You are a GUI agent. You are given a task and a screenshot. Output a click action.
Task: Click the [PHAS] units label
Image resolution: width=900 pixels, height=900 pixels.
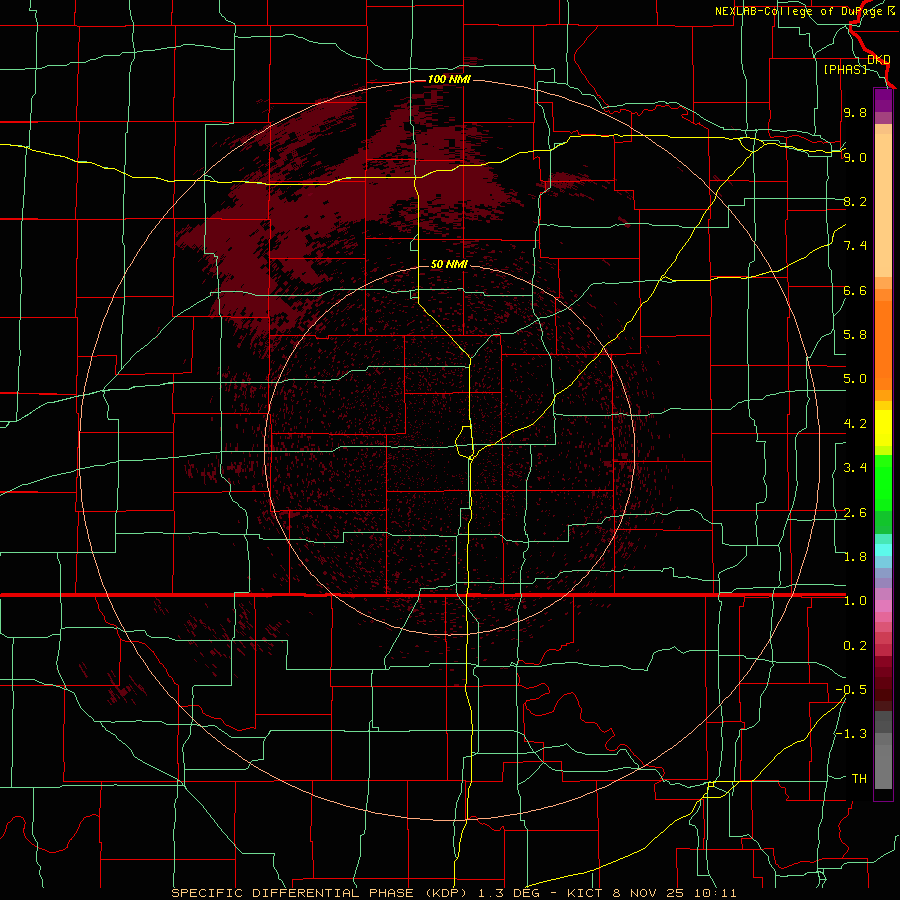pos(845,70)
